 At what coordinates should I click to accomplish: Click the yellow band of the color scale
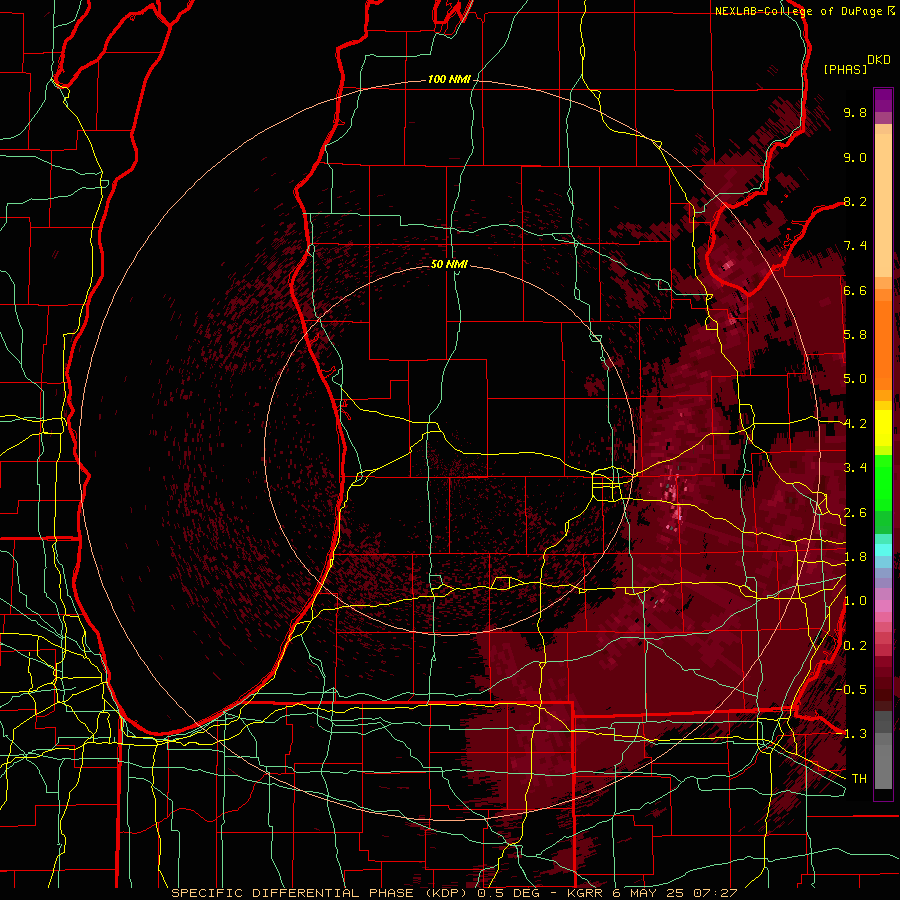(x=883, y=428)
